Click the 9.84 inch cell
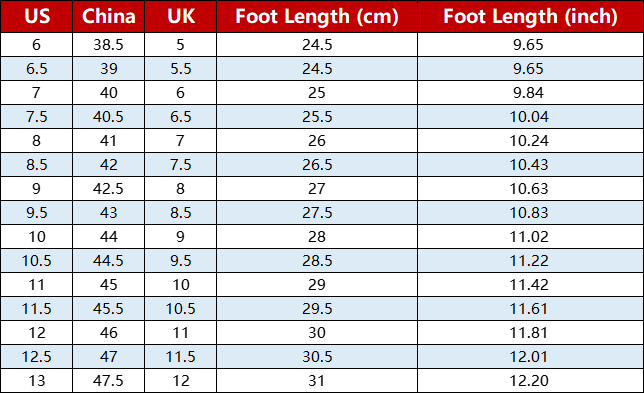Viewport: 644px width, 393px height. [x=530, y=93]
